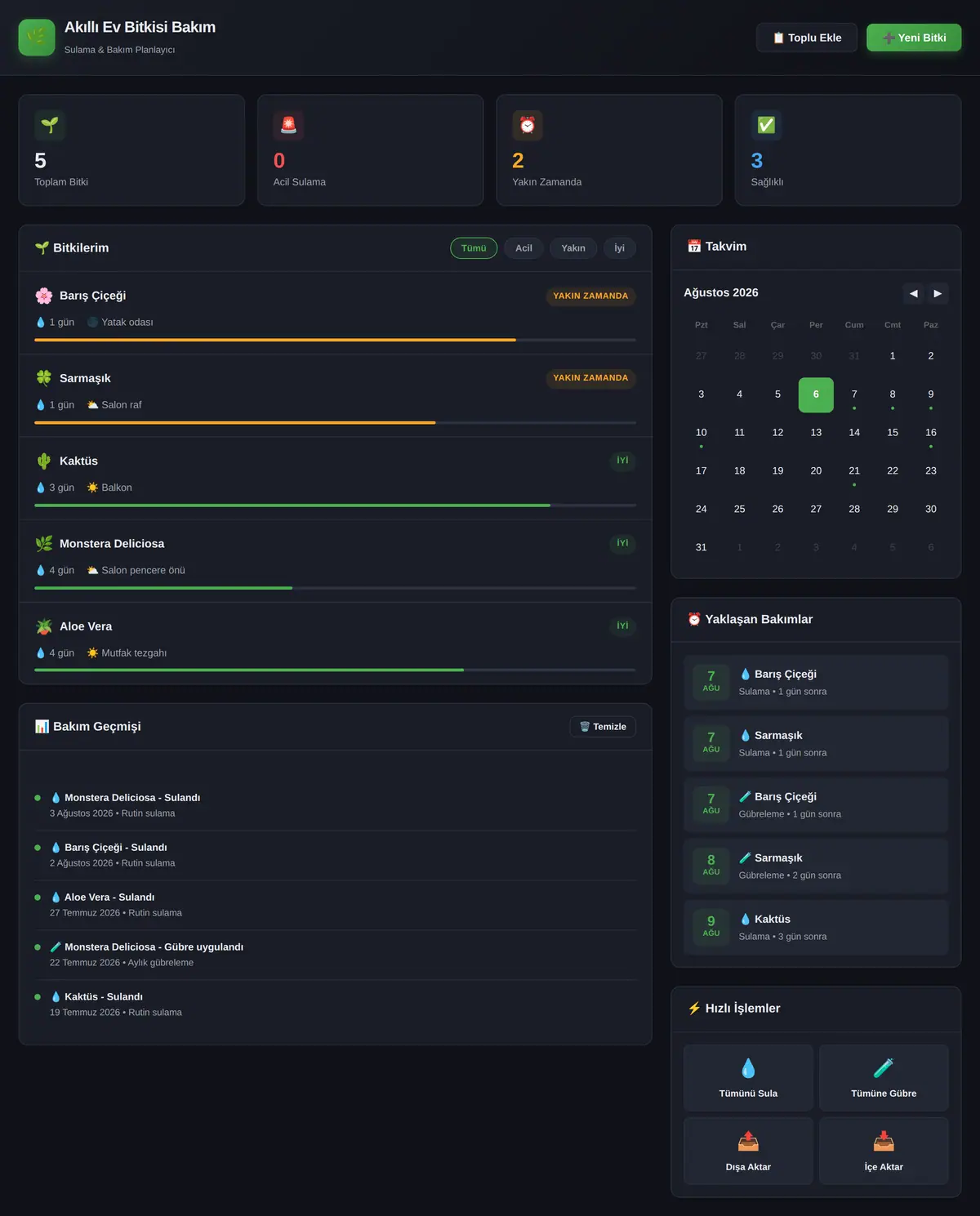Click the Monstera Deliciosa watering progress bar
This screenshot has width=980, height=1216.
click(335, 588)
